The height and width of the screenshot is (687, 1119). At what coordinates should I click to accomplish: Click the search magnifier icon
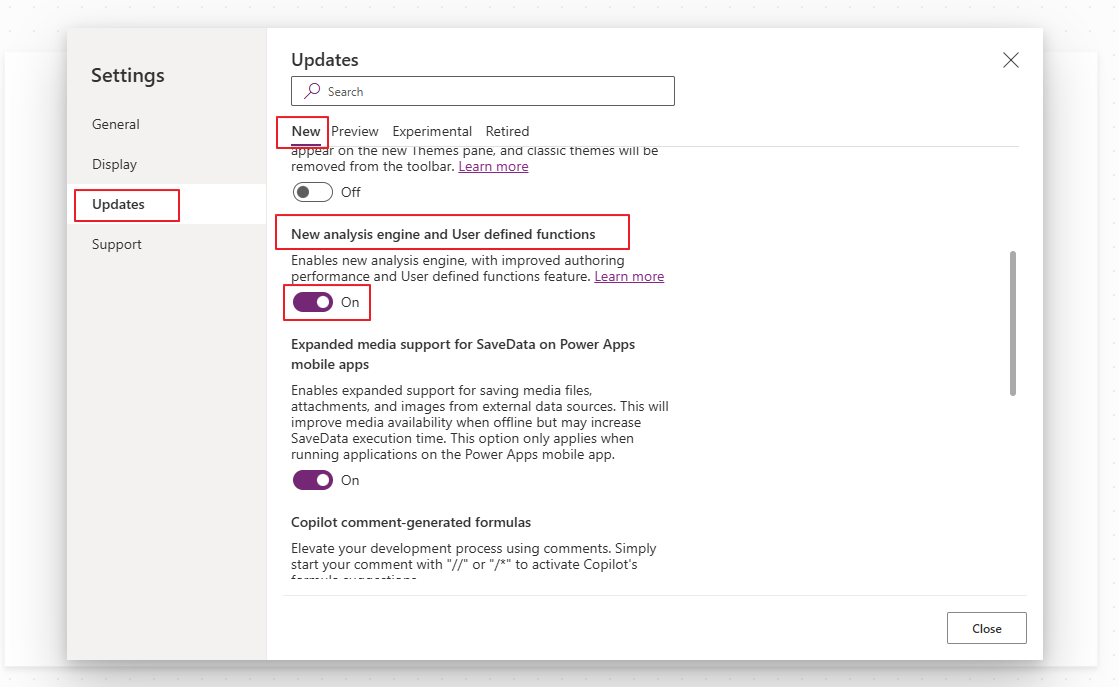coord(312,91)
